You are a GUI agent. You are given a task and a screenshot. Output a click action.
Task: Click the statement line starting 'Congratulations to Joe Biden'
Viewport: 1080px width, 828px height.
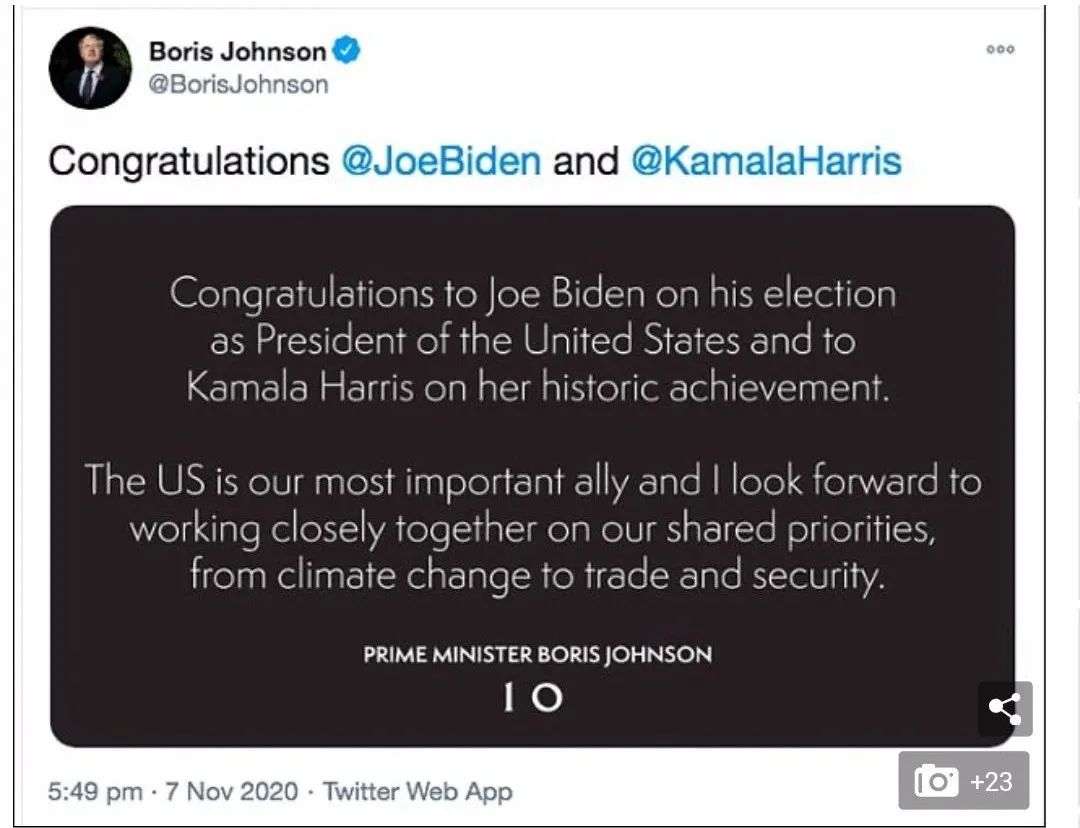point(532,294)
